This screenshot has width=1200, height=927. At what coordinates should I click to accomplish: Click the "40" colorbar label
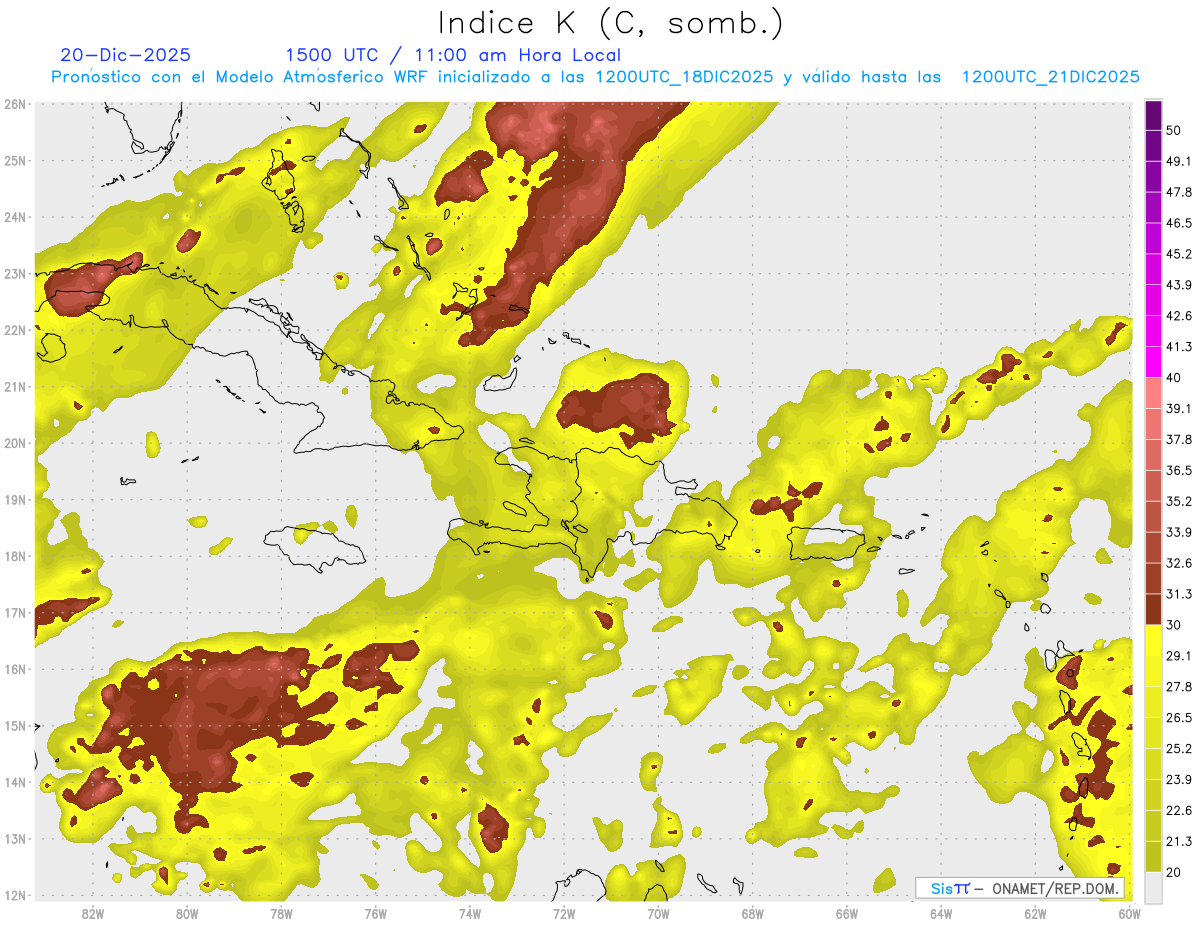[1174, 377]
